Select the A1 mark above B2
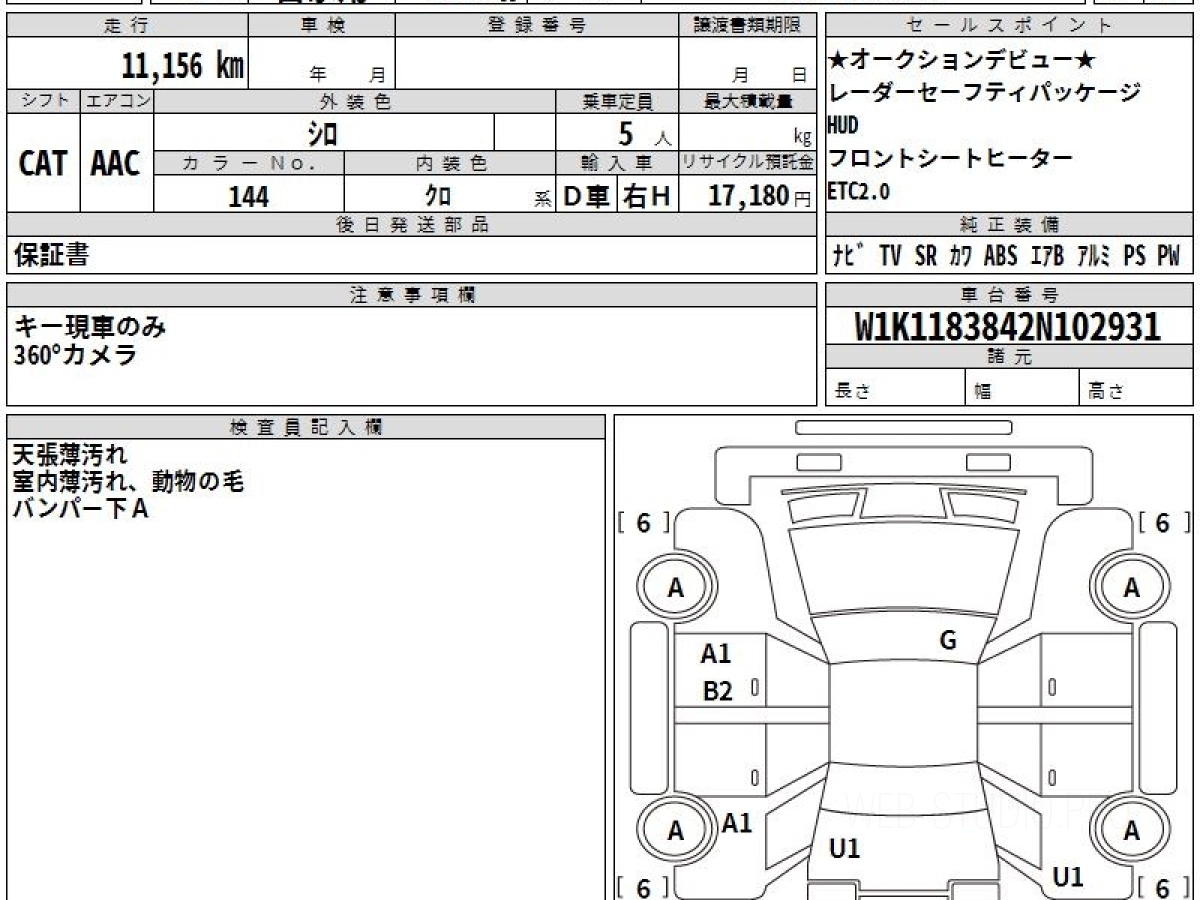 [715, 654]
